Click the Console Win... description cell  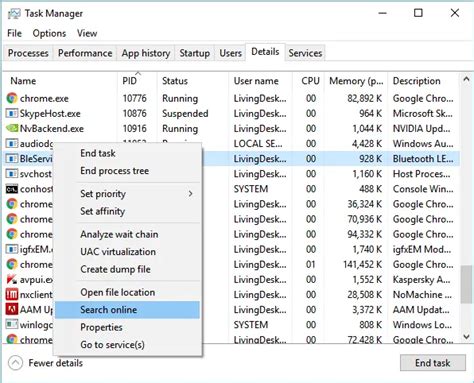pyautogui.click(x=423, y=189)
